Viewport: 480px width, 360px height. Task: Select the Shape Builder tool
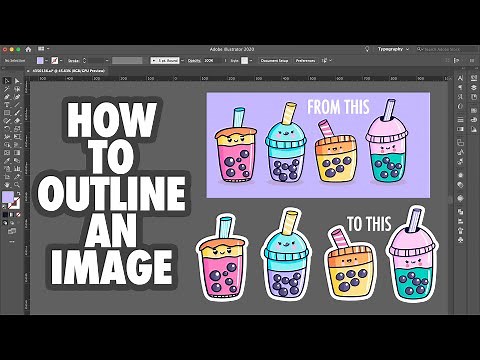click(7, 145)
